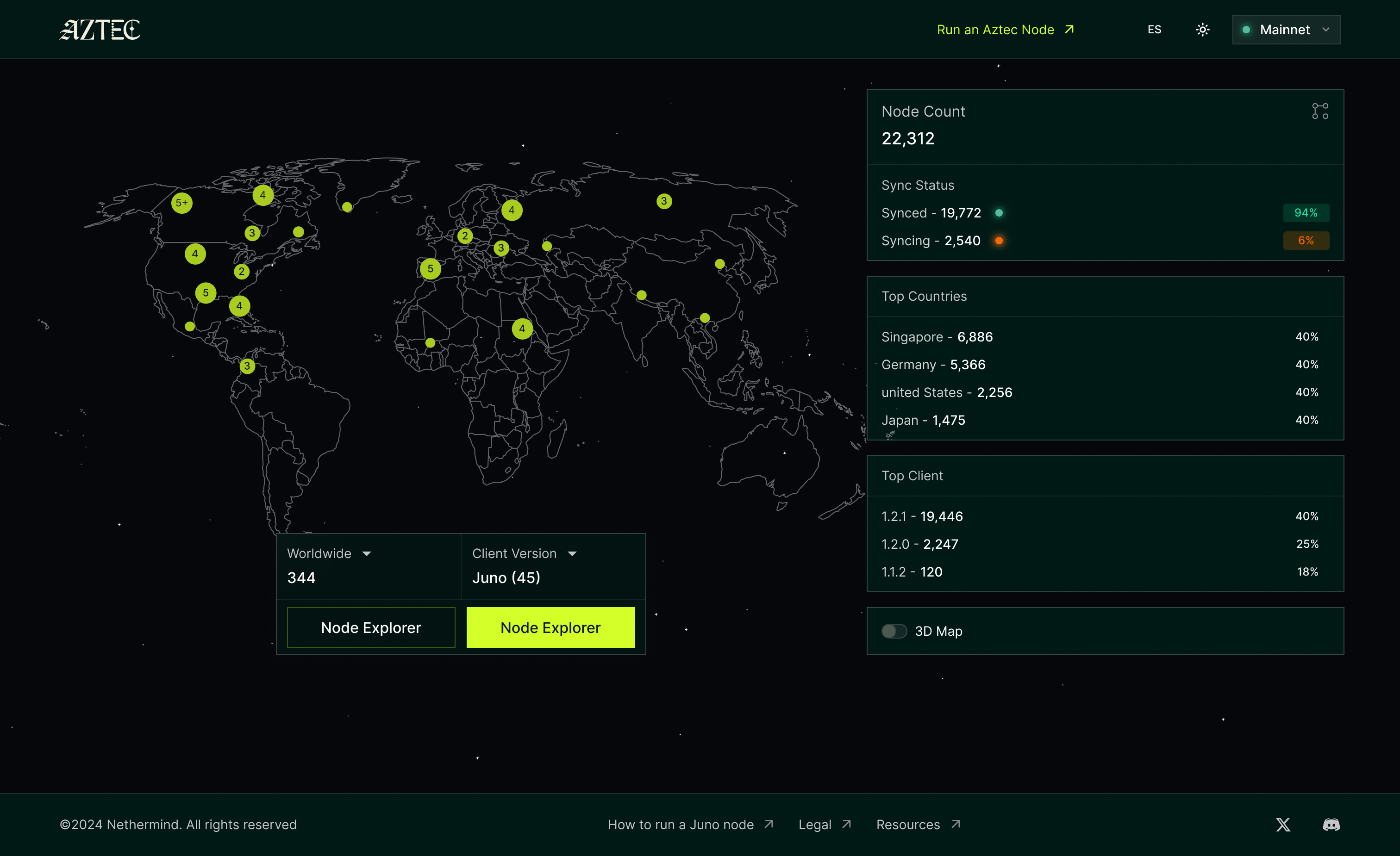
Task: Open How to run a Juno node link
Action: [x=690, y=824]
